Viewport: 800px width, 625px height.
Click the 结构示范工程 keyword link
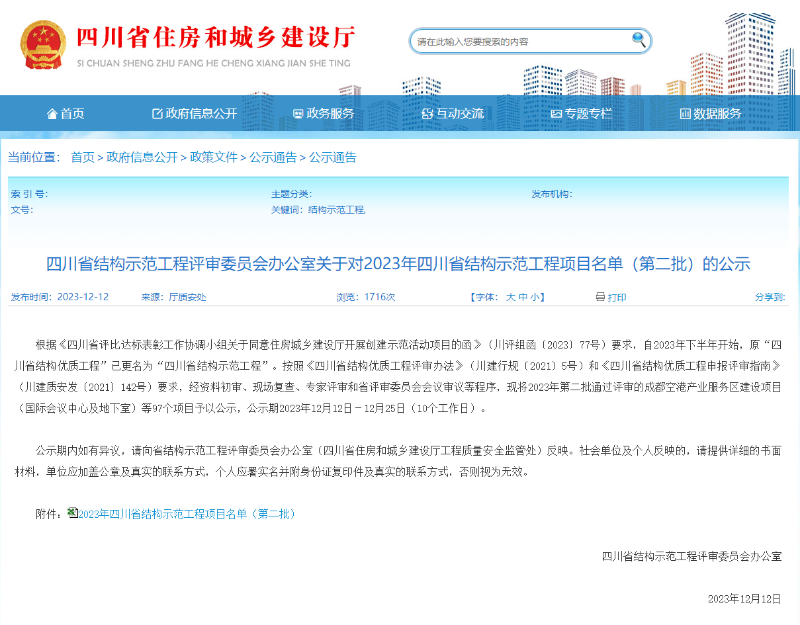point(336,210)
